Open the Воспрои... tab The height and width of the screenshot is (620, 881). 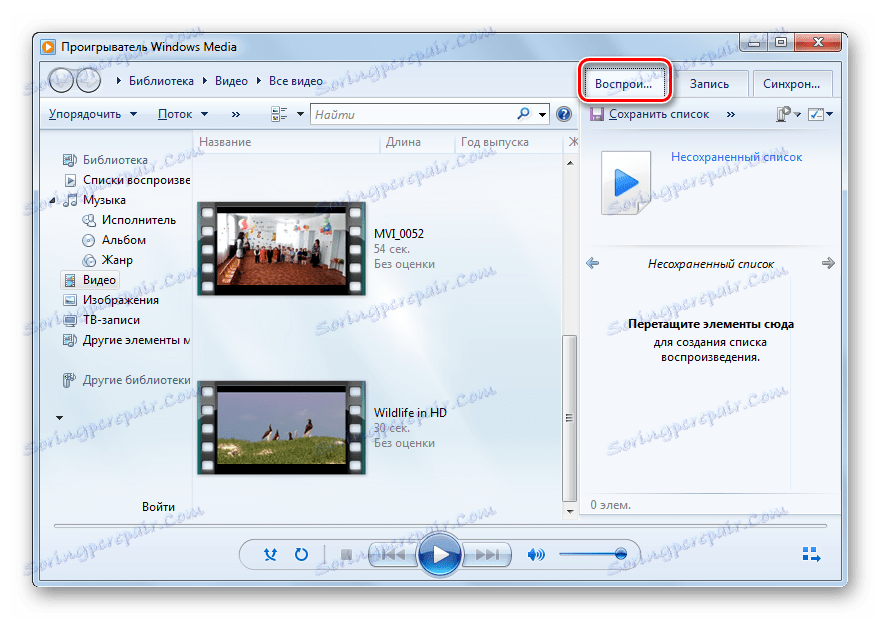point(624,84)
